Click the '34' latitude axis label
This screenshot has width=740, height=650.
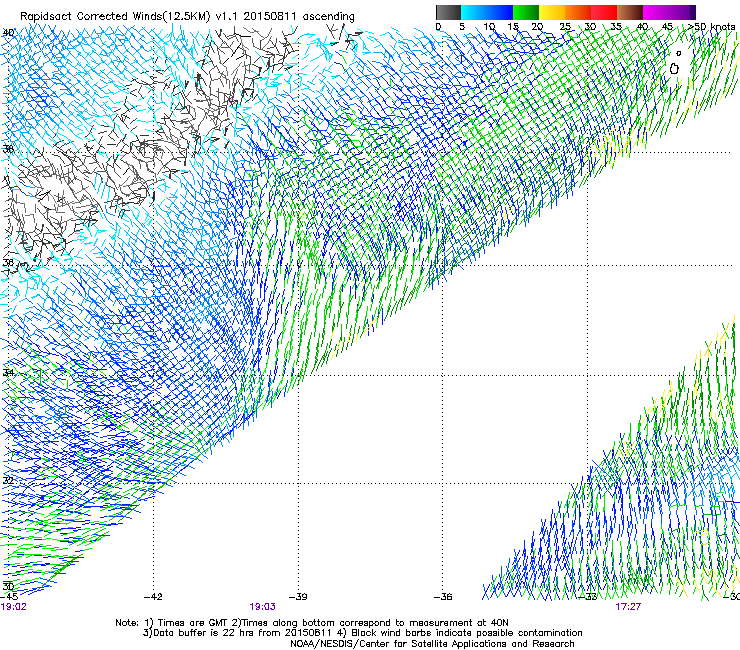8,372
